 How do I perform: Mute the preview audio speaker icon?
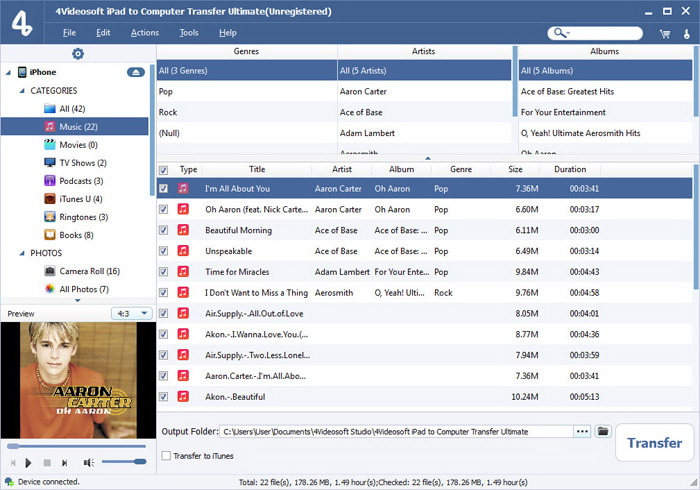(89, 462)
